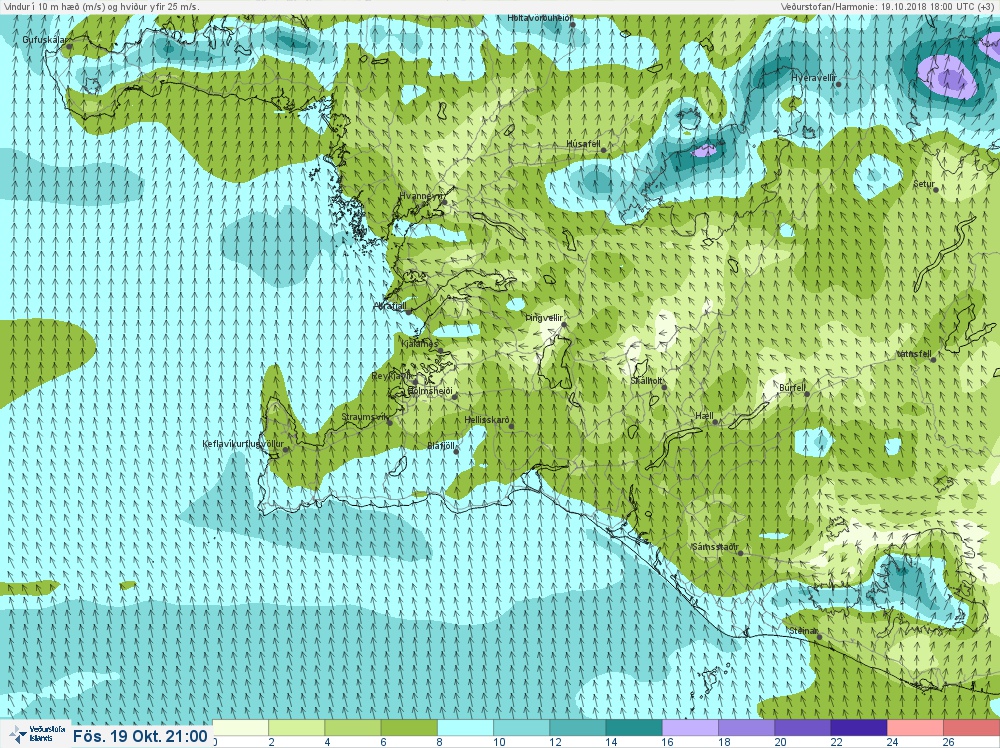This screenshot has width=1000, height=748.
Task: Click the Gufuskálar station label
Action: click(45, 40)
